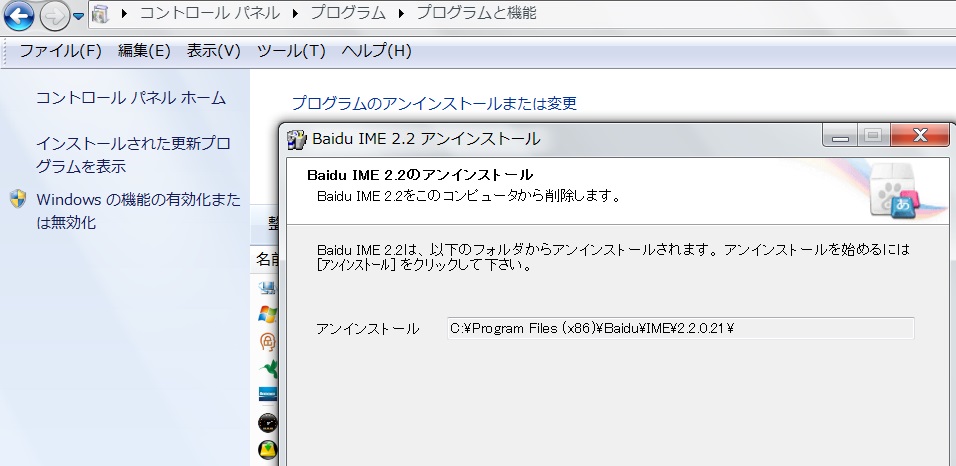Select the blue banner icon program

(267, 394)
